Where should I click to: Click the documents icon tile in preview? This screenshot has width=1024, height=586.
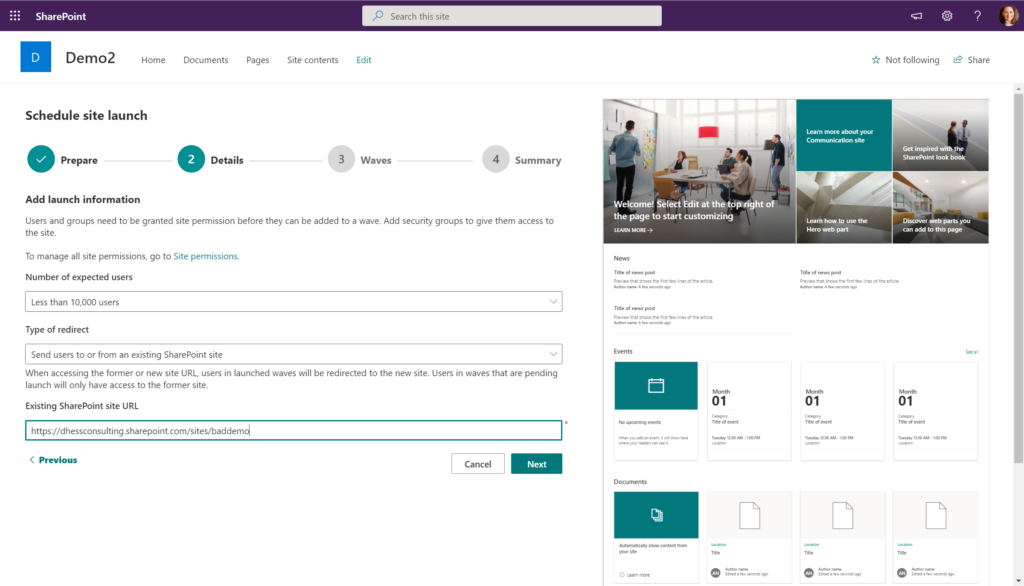(656, 515)
